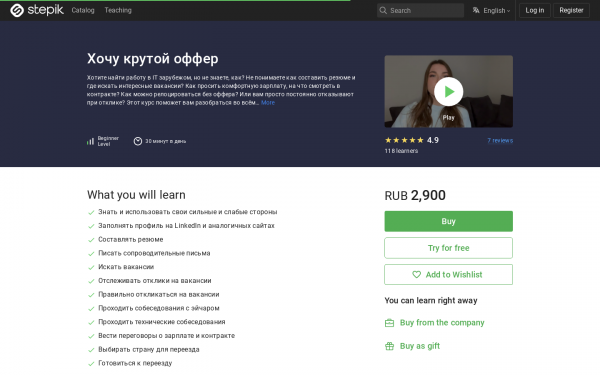Open the Buy as gift link

[x=420, y=346]
